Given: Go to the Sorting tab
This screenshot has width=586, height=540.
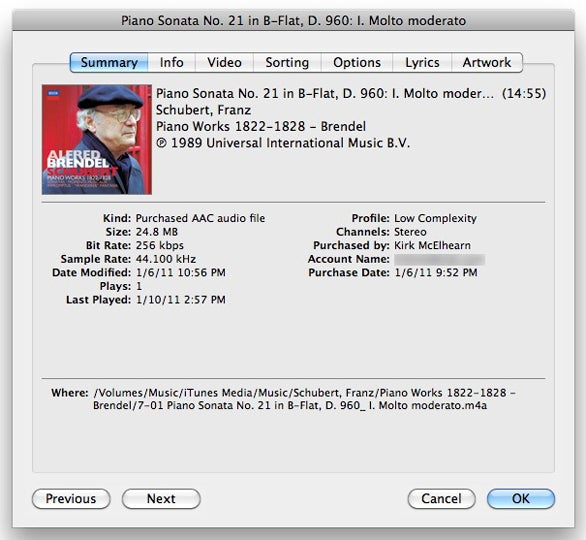Looking at the screenshot, I should click(287, 62).
